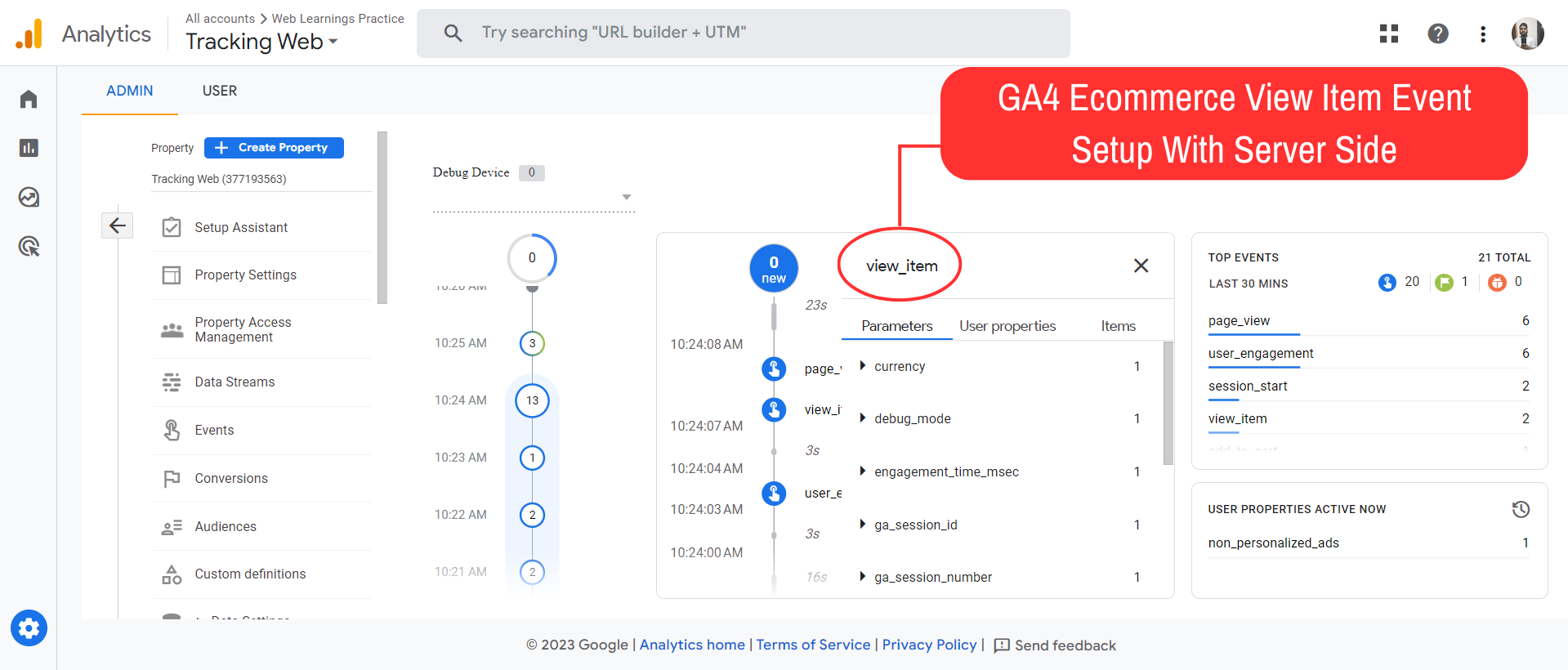
Task: Select the 10:22 AM timeline bubble with 2
Action: pos(532,515)
